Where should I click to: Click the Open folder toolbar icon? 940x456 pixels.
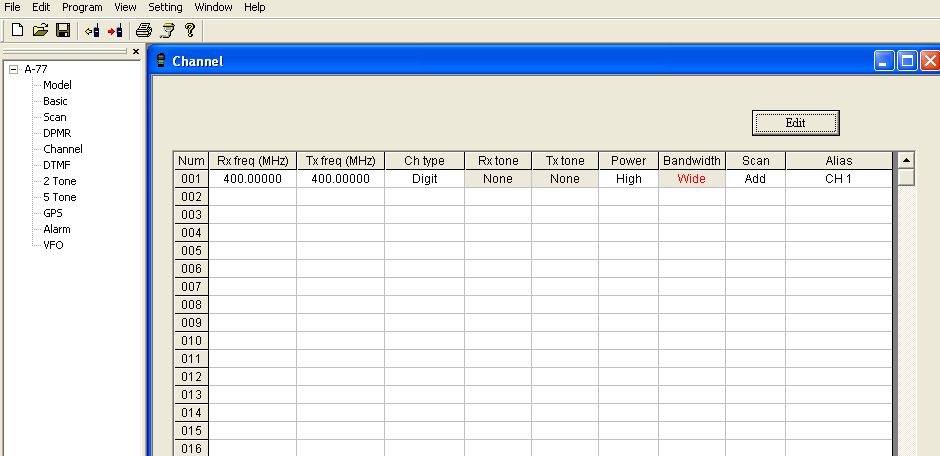coord(40,30)
